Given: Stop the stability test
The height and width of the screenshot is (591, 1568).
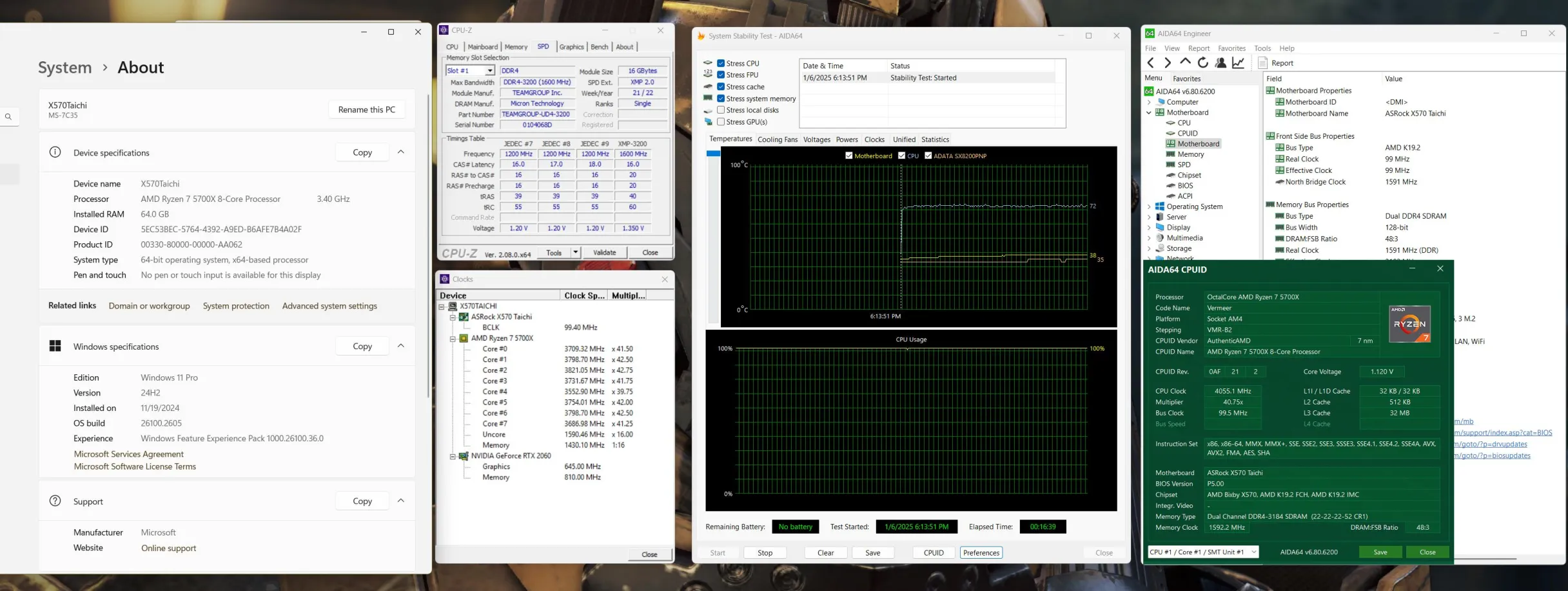Looking at the screenshot, I should click(x=765, y=553).
